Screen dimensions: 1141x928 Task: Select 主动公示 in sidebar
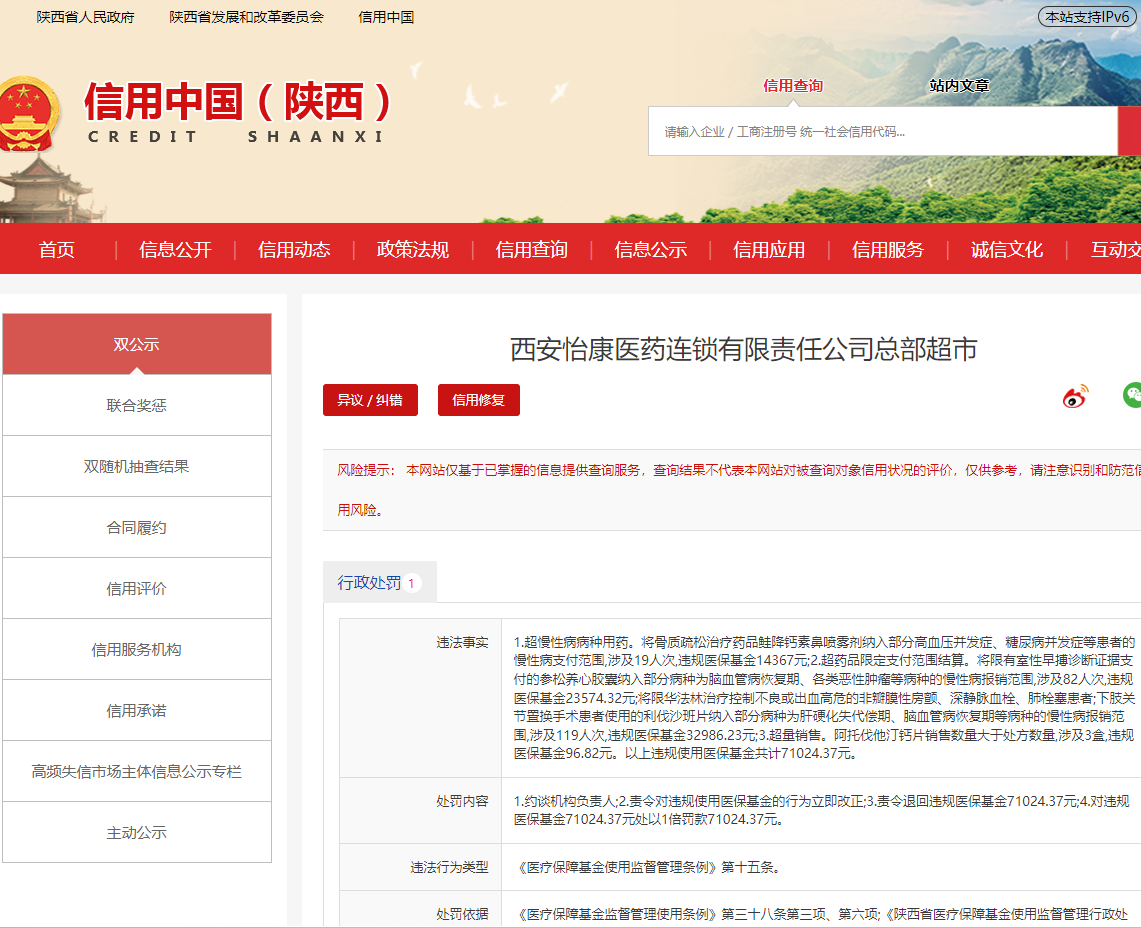[x=137, y=833]
